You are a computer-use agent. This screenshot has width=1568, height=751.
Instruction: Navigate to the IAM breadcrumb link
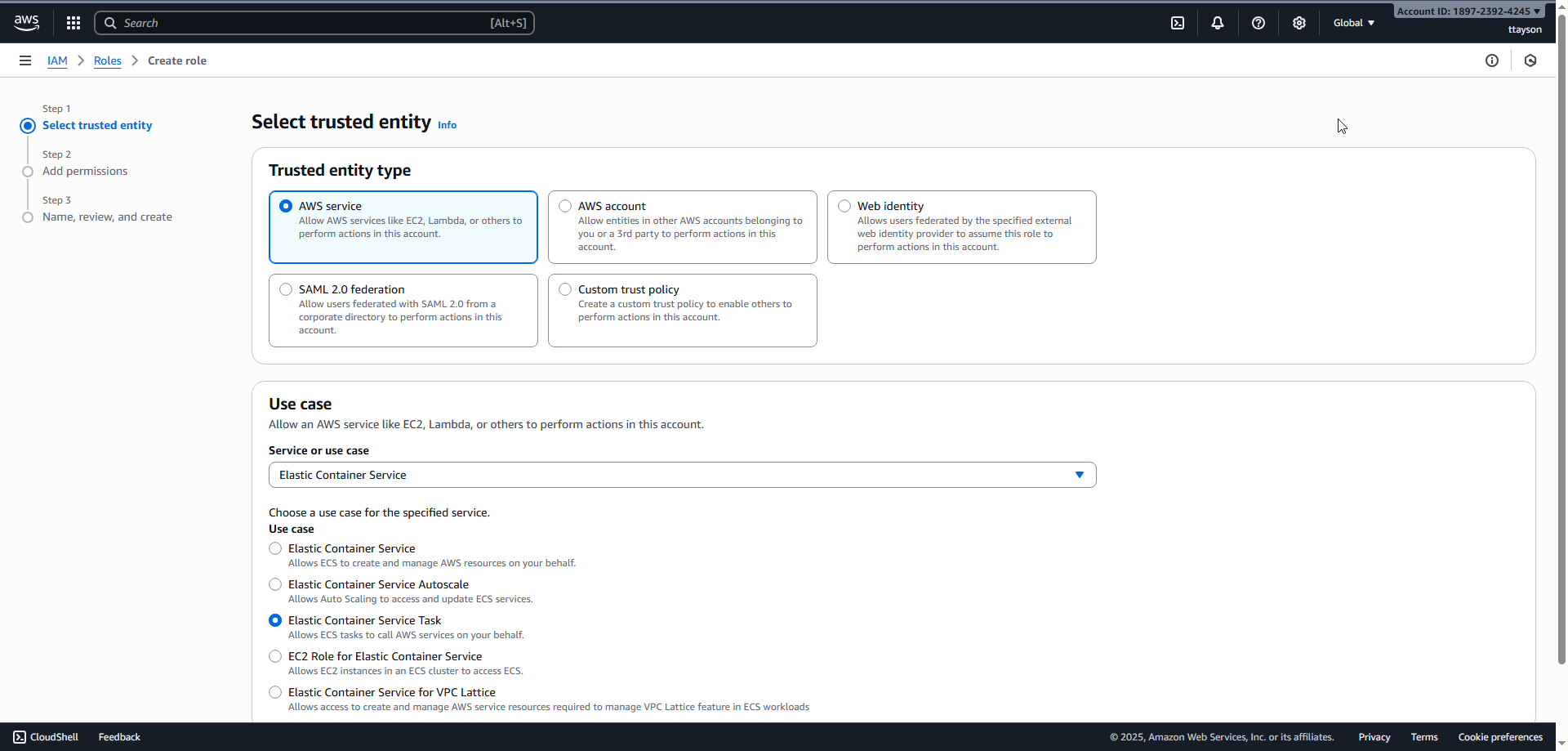pos(57,60)
